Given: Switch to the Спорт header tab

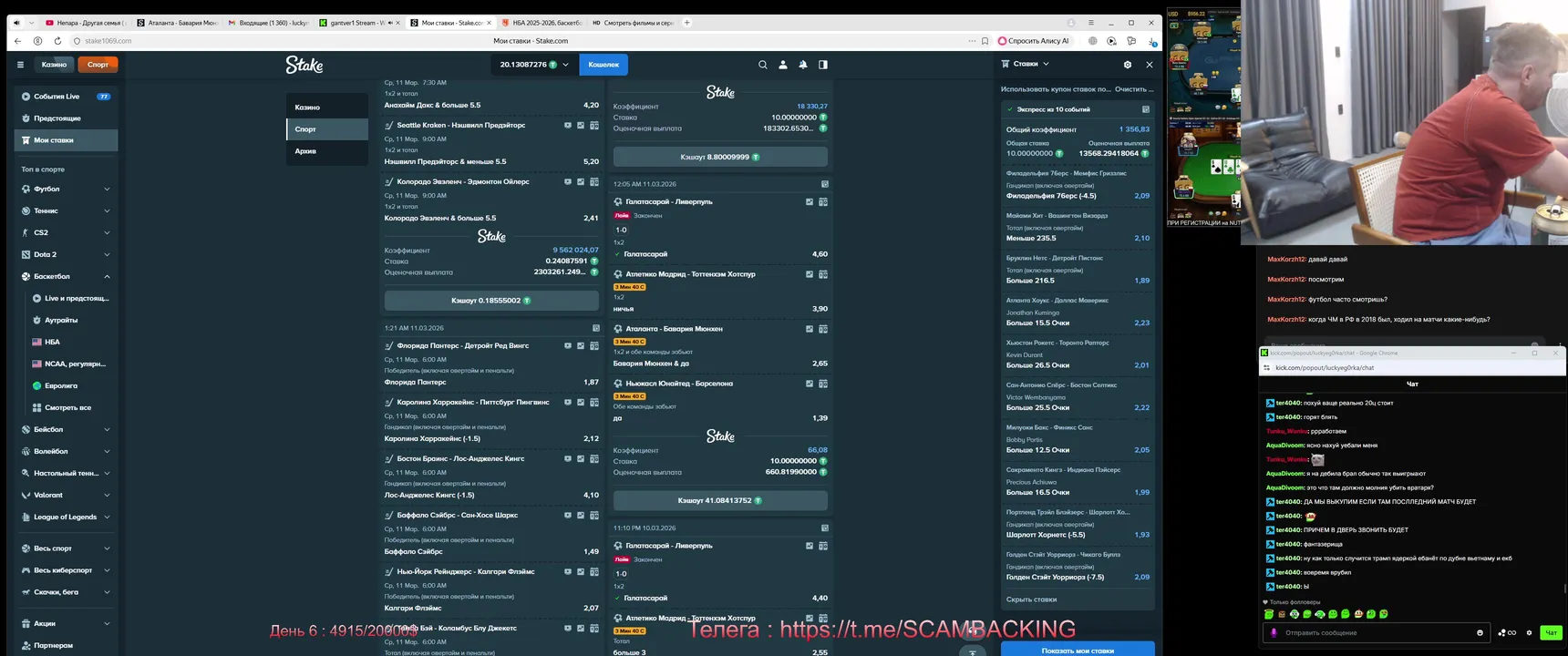Looking at the screenshot, I should tap(98, 65).
